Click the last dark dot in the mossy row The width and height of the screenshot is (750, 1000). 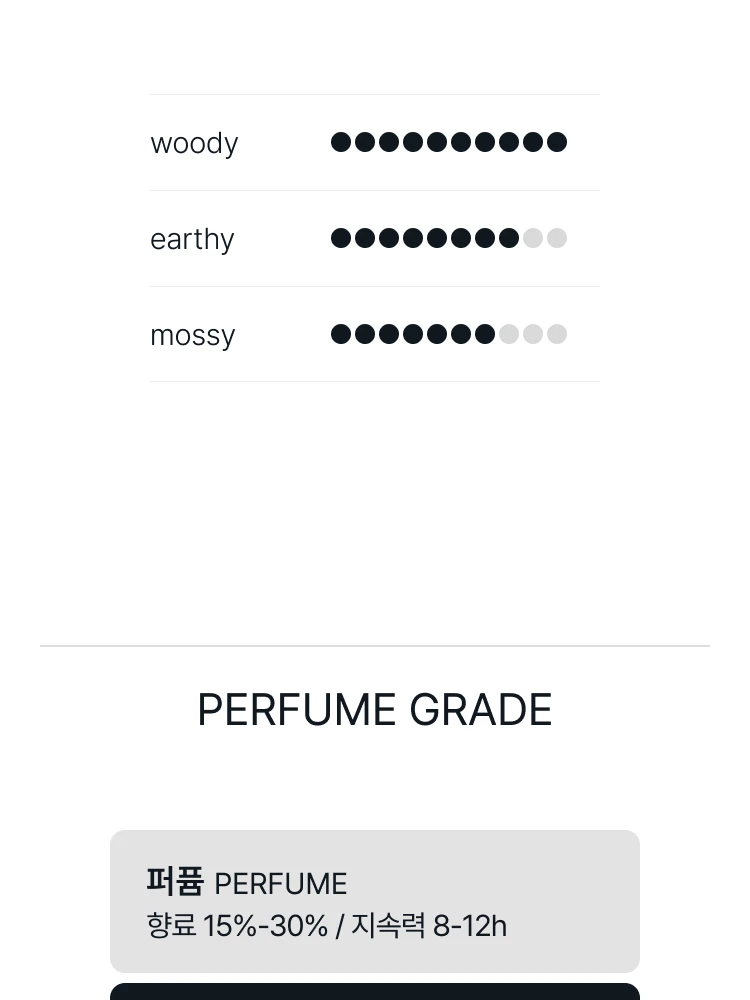point(485,334)
